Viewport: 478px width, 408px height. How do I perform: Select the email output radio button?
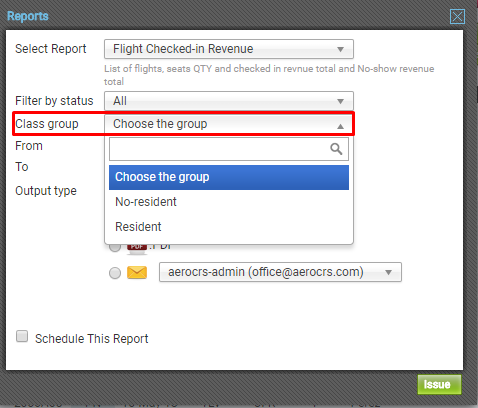pos(115,273)
